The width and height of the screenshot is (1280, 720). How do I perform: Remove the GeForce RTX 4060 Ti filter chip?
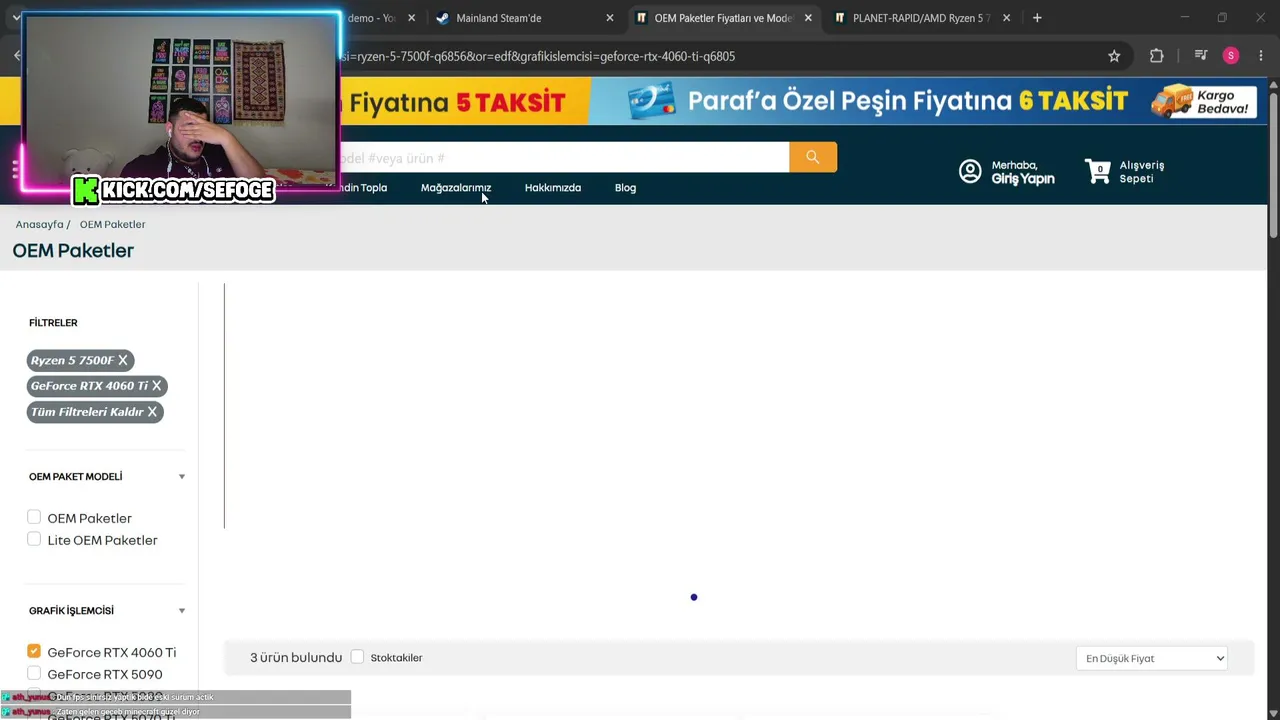pos(156,386)
